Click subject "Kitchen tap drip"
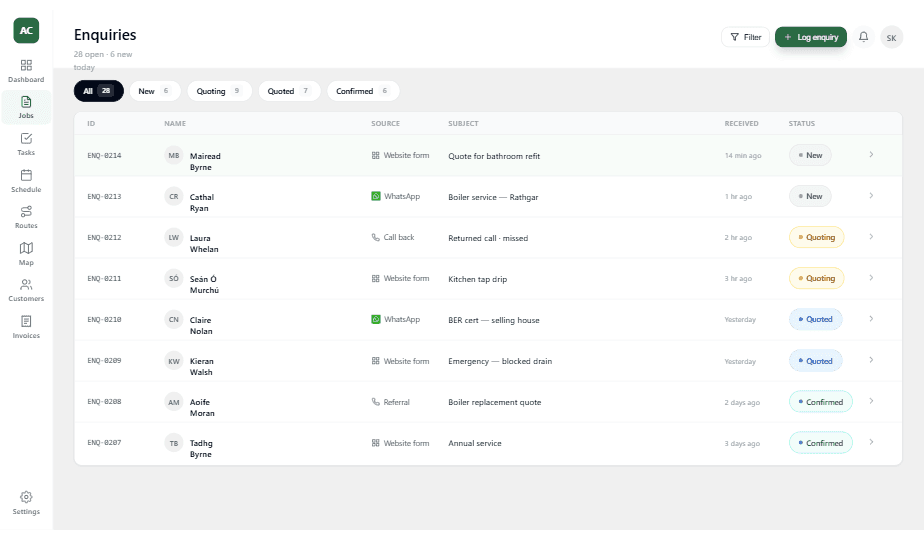The image size is (924, 540). [477, 279]
